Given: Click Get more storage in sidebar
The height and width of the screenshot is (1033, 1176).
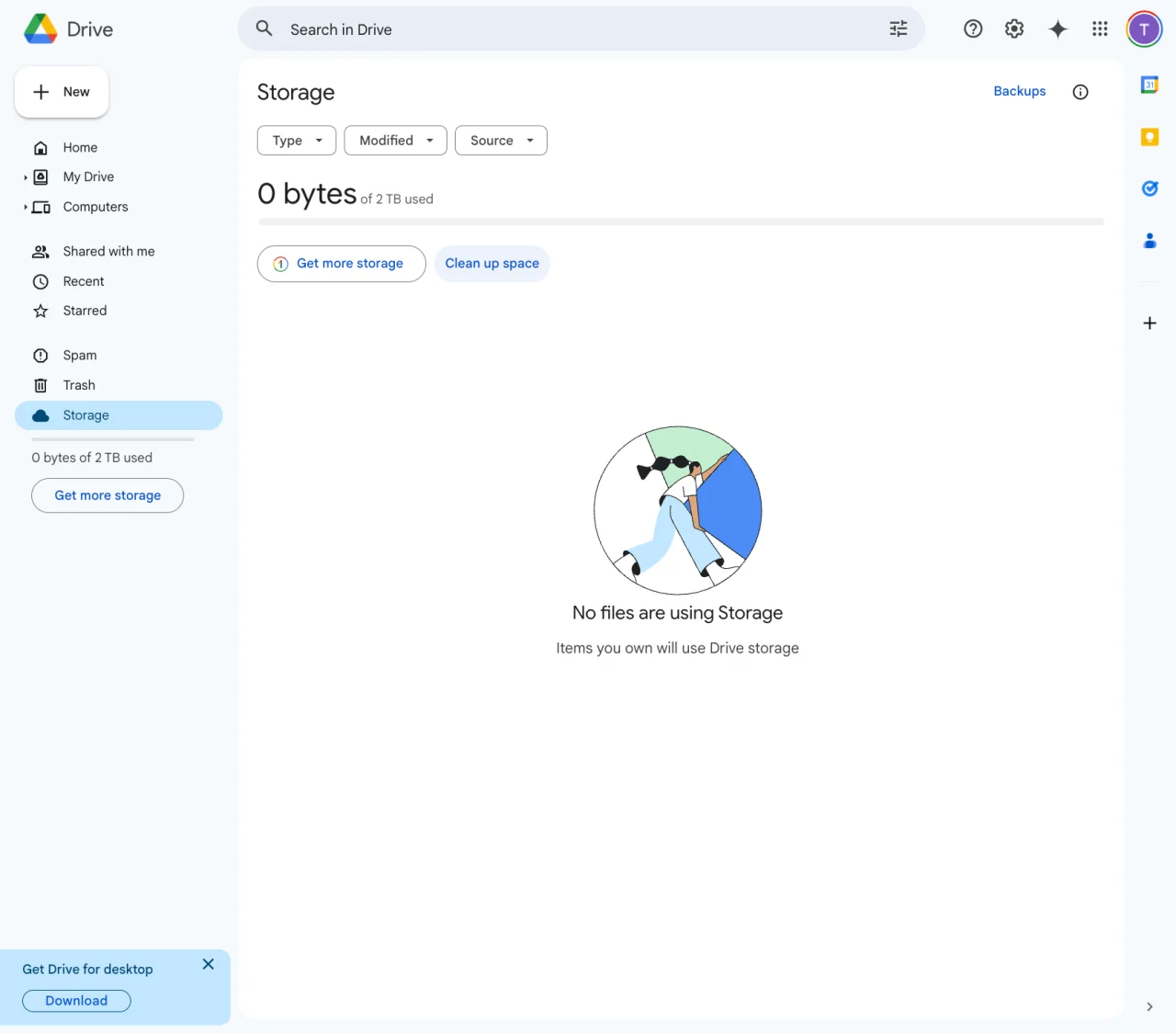Looking at the screenshot, I should pyautogui.click(x=107, y=495).
